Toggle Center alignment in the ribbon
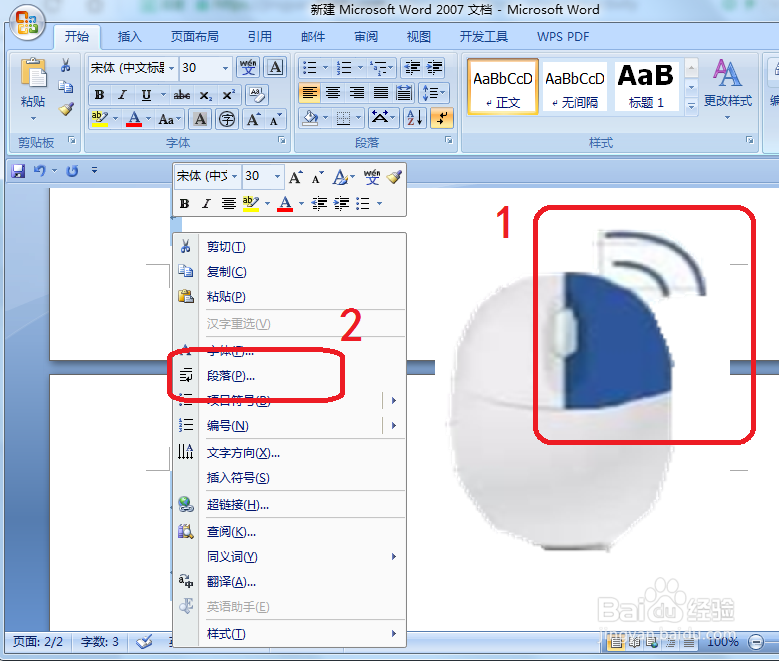 pyautogui.click(x=333, y=93)
